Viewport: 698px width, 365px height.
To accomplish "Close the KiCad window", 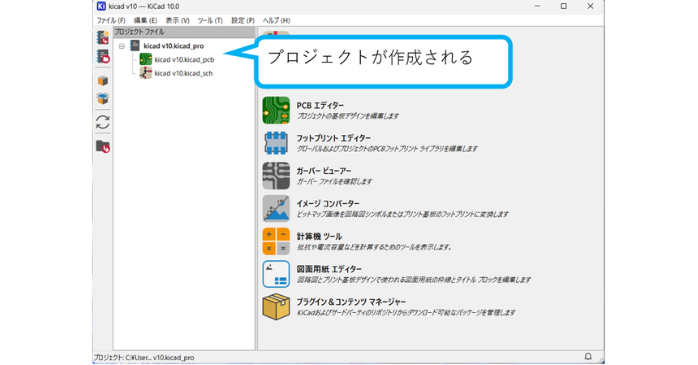I will (x=590, y=6).
